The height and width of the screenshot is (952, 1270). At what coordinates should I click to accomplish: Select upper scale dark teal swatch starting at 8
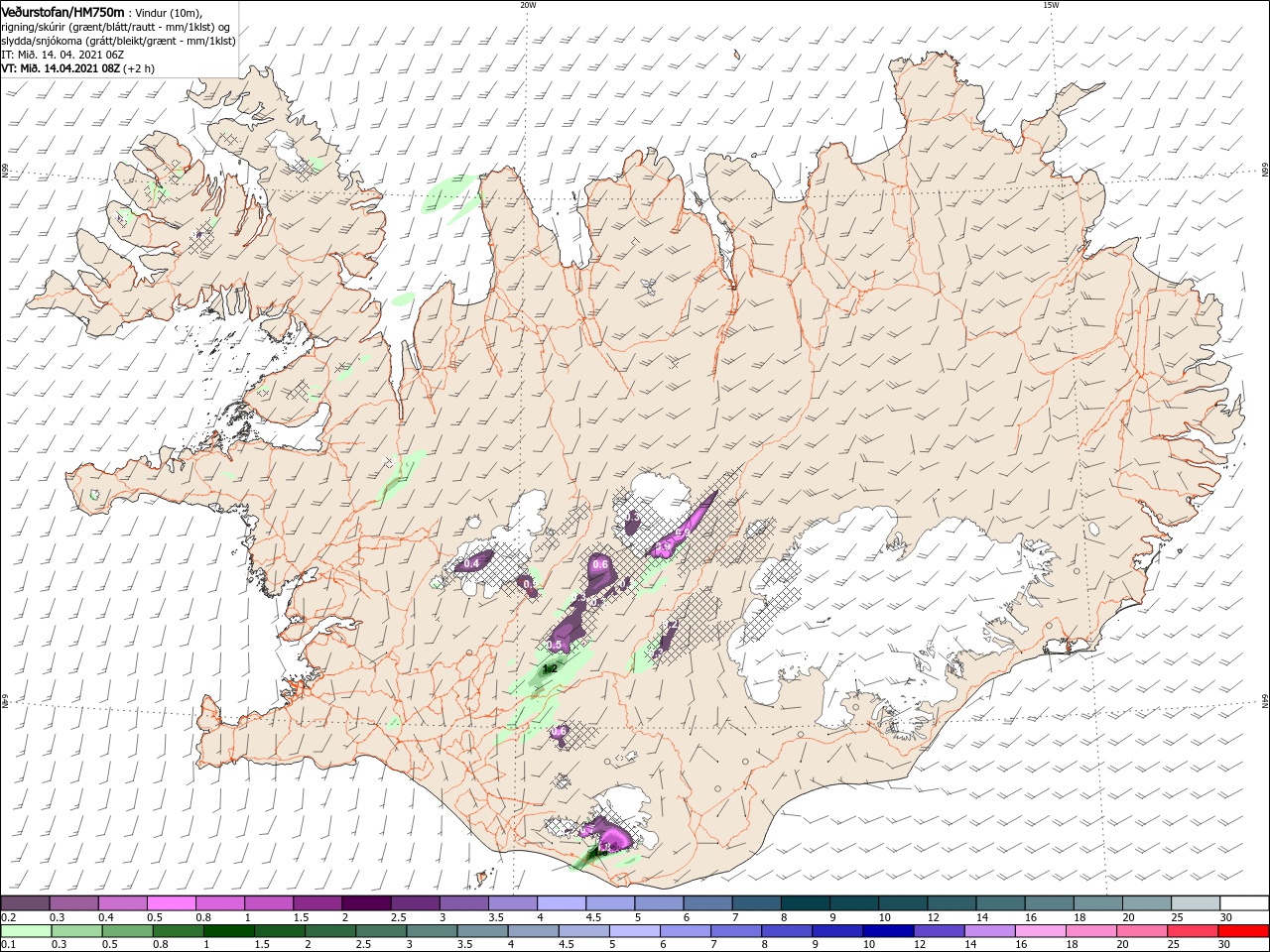click(805, 903)
